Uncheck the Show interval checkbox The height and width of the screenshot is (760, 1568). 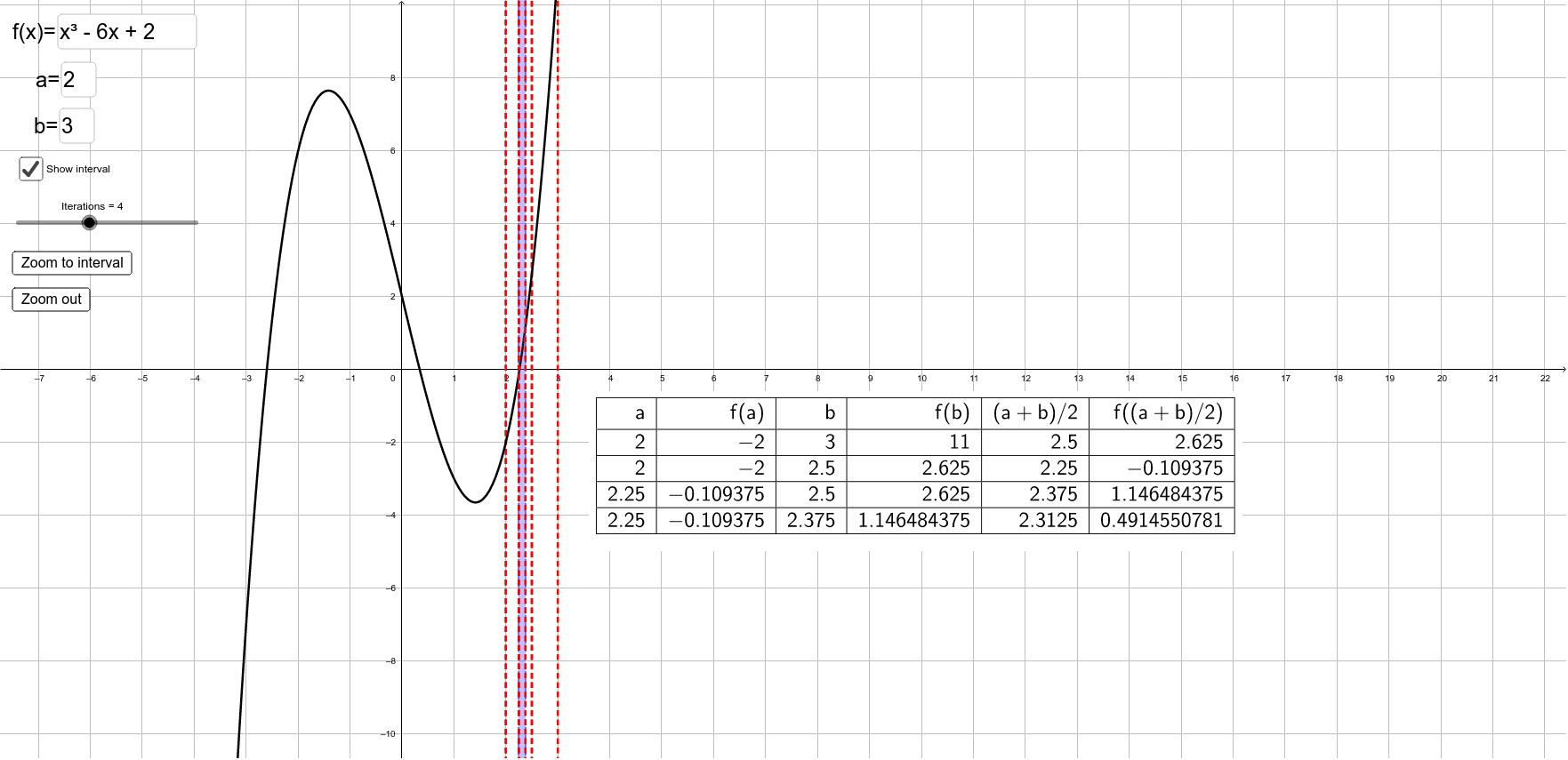[31, 169]
